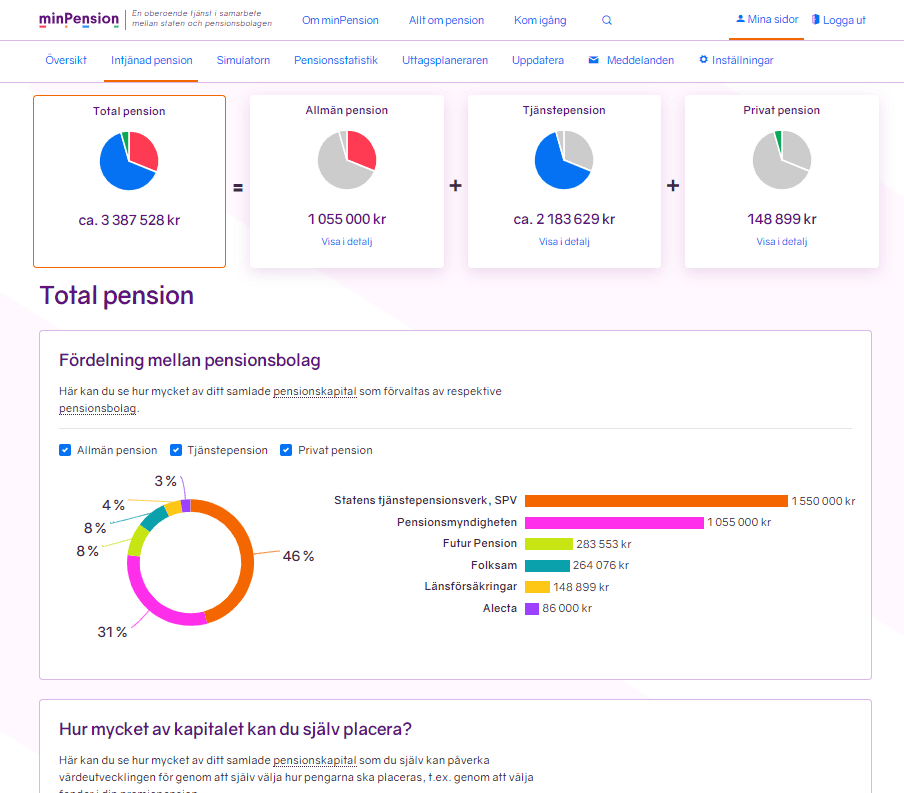Click Visa i detalj under Allmän pension
904x793 pixels.
pyautogui.click(x=346, y=241)
